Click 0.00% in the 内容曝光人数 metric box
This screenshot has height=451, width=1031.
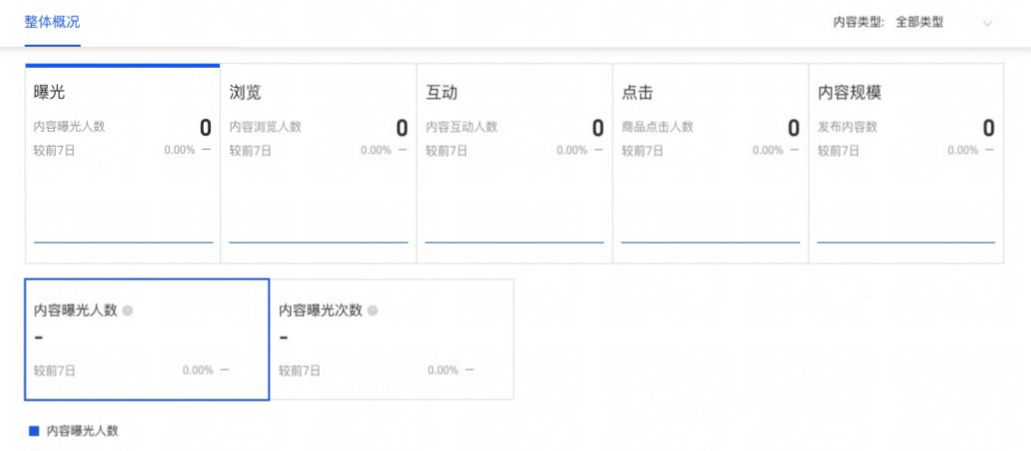point(198,370)
